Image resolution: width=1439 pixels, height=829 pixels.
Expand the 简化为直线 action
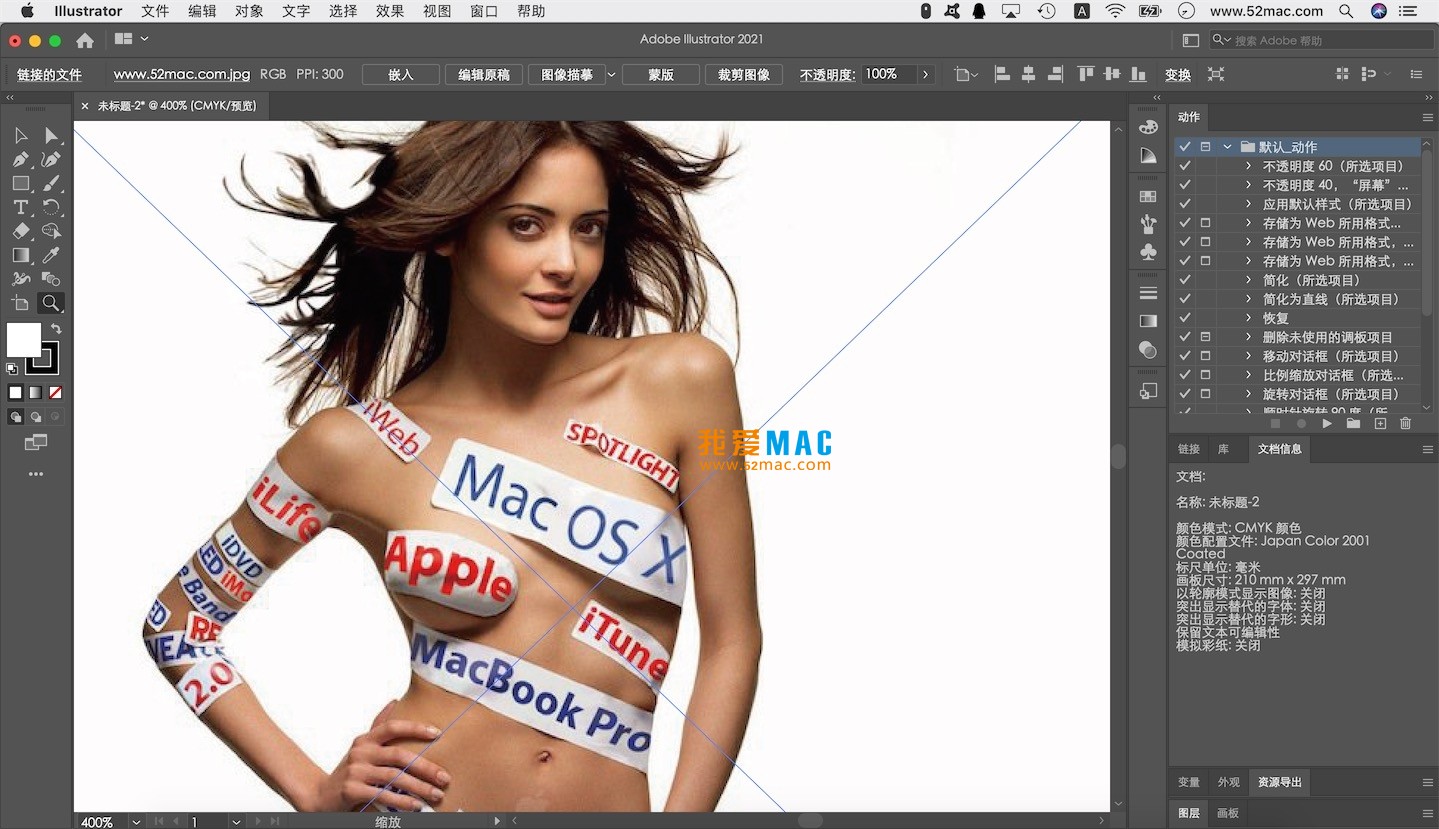click(x=1248, y=299)
